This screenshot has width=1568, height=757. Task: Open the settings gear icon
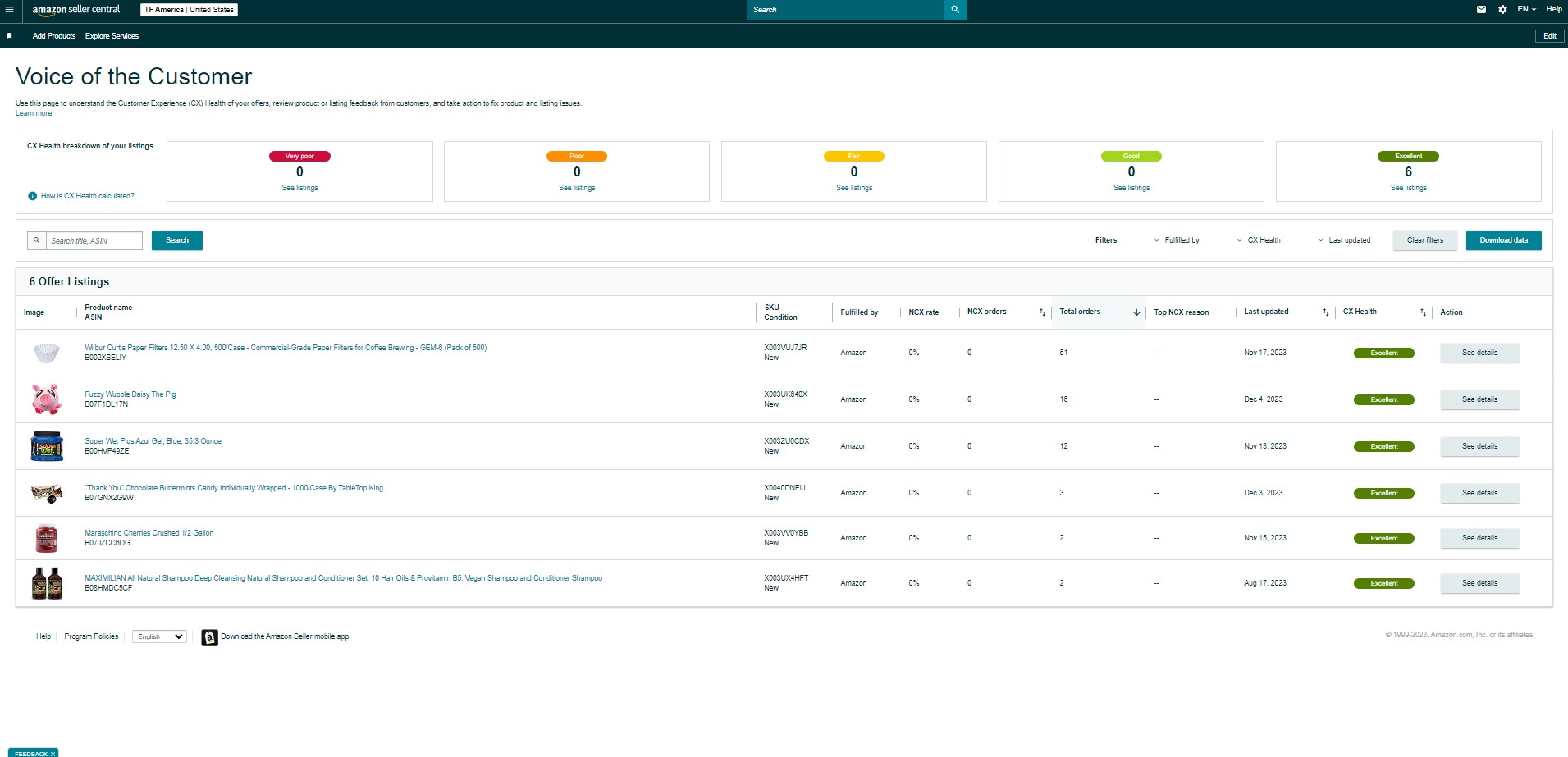(x=1502, y=10)
